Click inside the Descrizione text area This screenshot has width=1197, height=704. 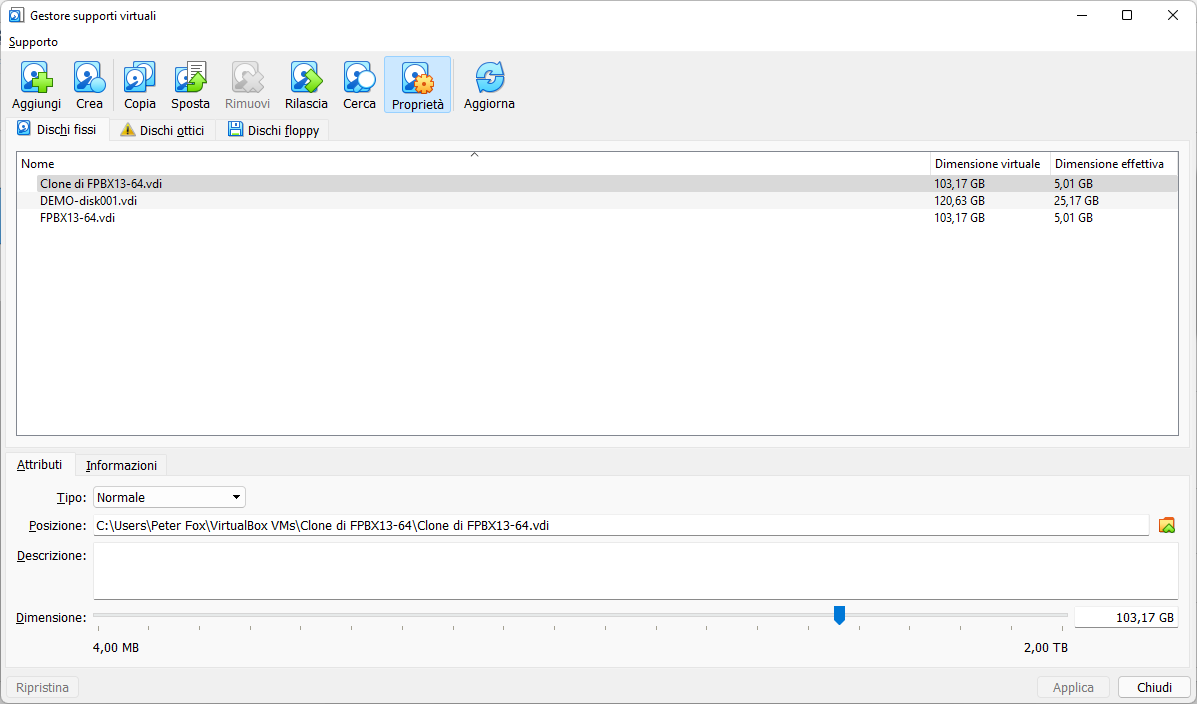[635, 571]
